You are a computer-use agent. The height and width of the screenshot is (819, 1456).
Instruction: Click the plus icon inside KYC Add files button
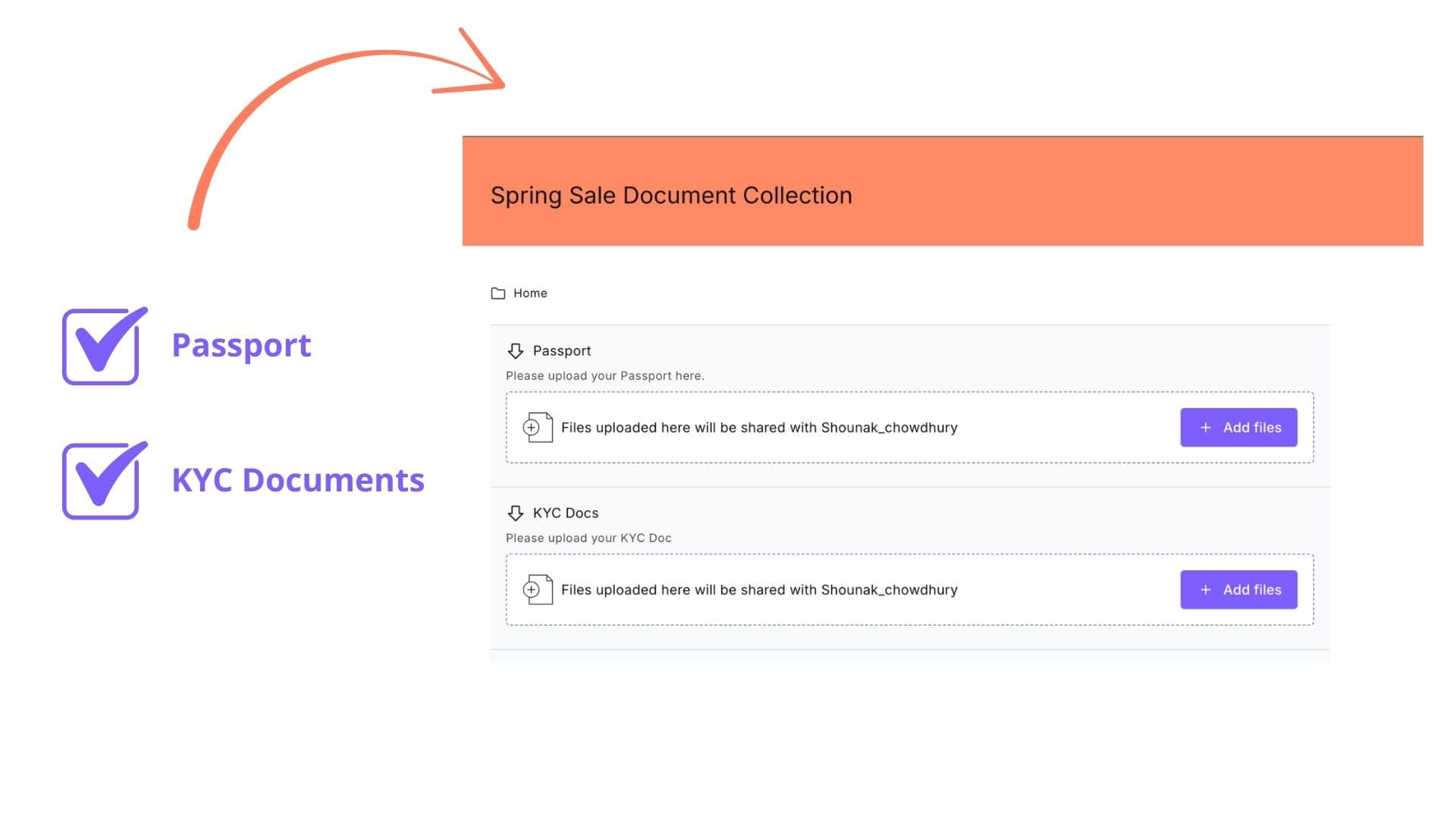pos(1206,589)
